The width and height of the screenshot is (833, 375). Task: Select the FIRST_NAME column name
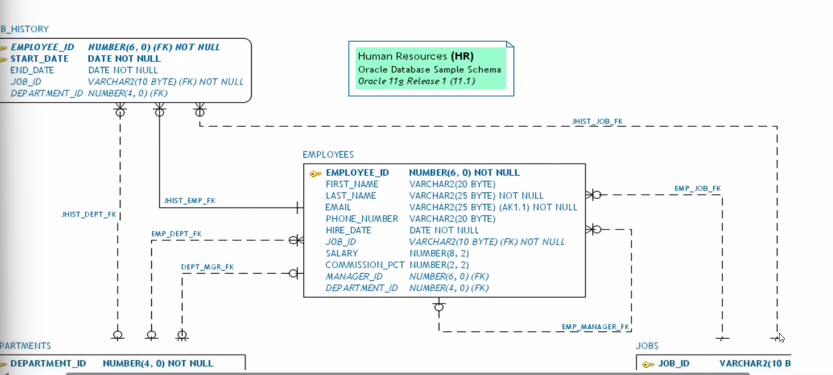coord(352,184)
